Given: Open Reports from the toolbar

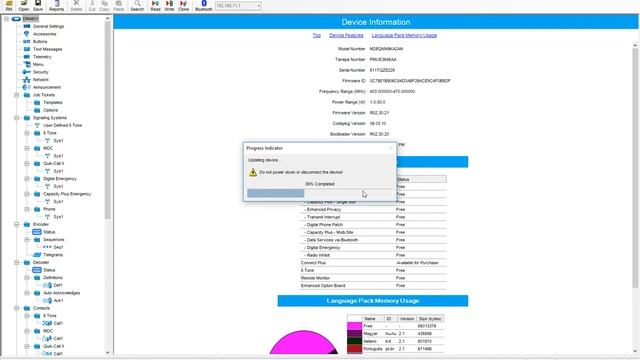Looking at the screenshot, I should point(56,5).
